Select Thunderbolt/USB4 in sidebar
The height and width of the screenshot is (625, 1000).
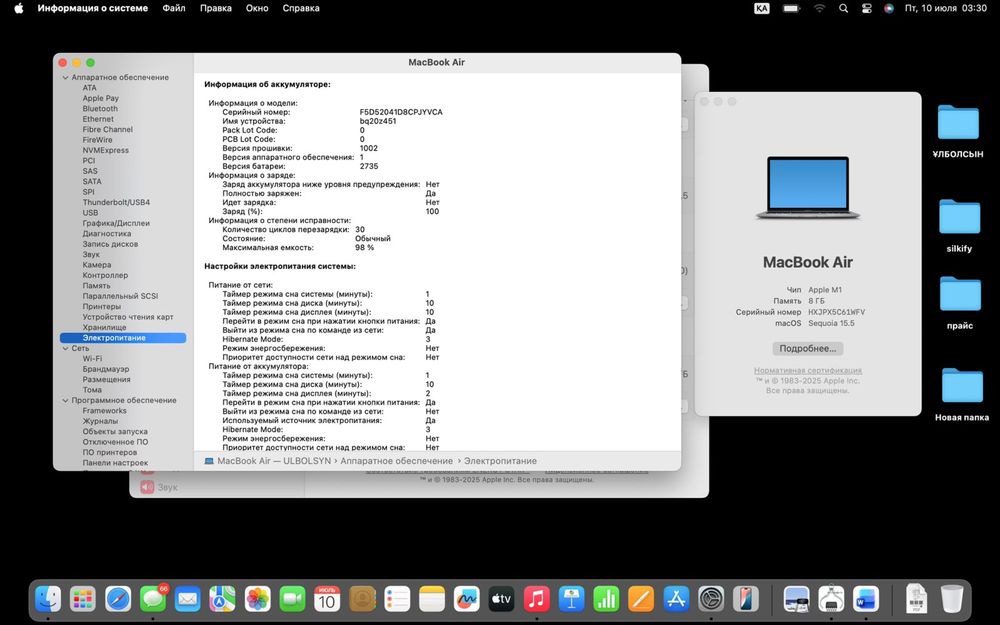[116, 202]
